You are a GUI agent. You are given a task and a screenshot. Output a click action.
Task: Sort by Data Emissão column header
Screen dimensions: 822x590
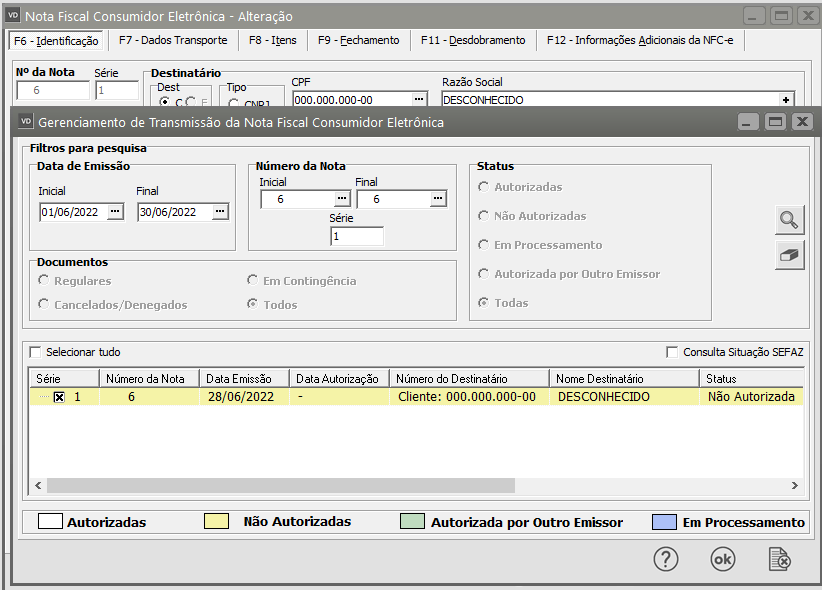[243, 379]
